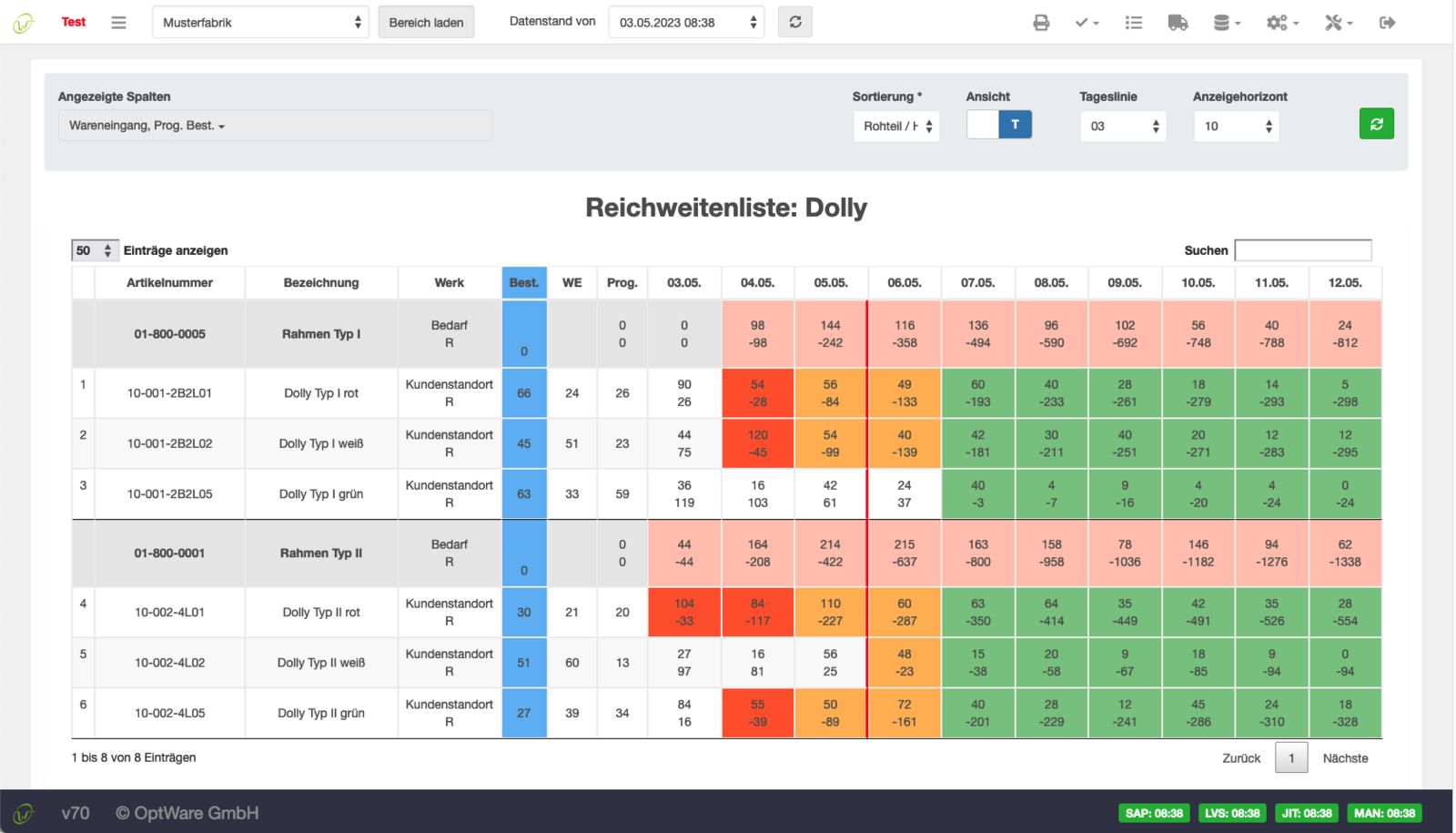Toggle Ansicht to the T view
The height and width of the screenshot is (833, 1456).
1016,125
